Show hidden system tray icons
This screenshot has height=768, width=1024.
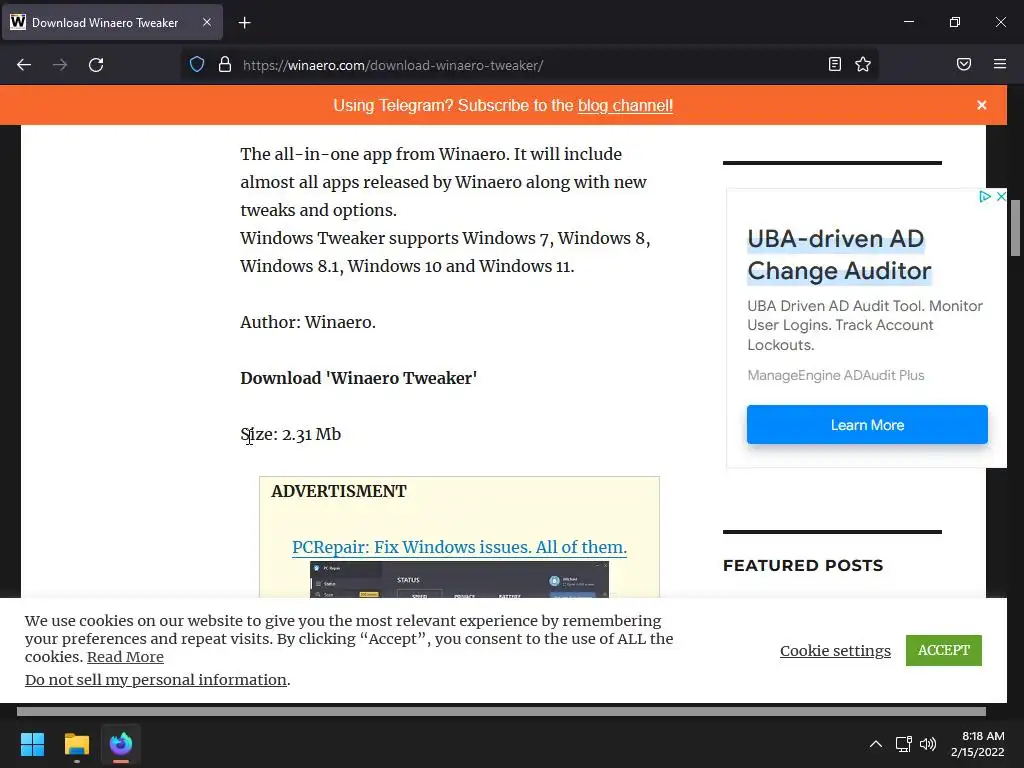click(876, 744)
